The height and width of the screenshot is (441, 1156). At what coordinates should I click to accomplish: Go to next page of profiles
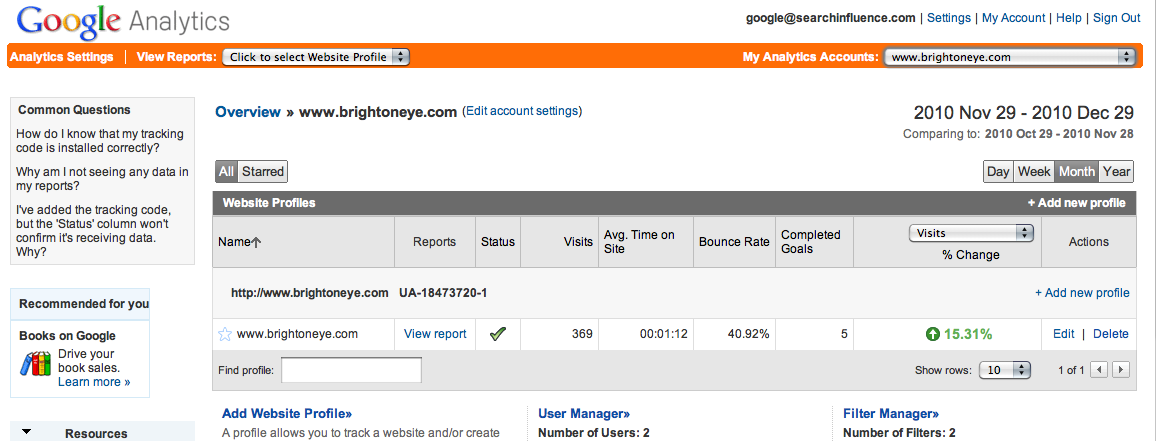[1121, 370]
